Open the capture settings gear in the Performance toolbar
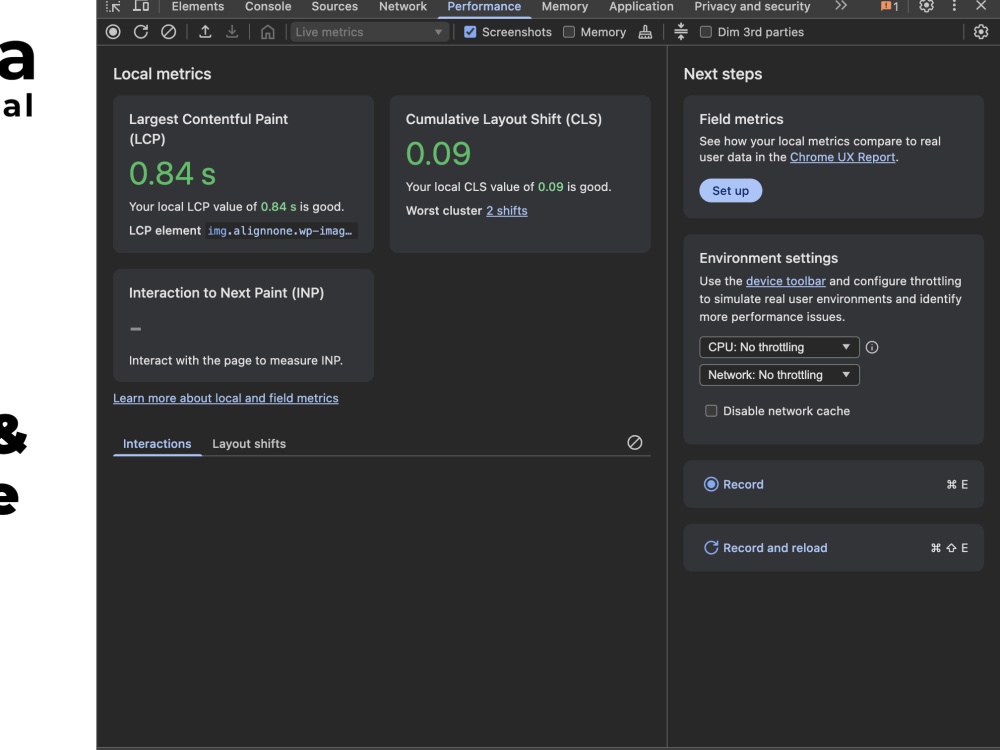The width and height of the screenshot is (1000, 750). point(981,32)
